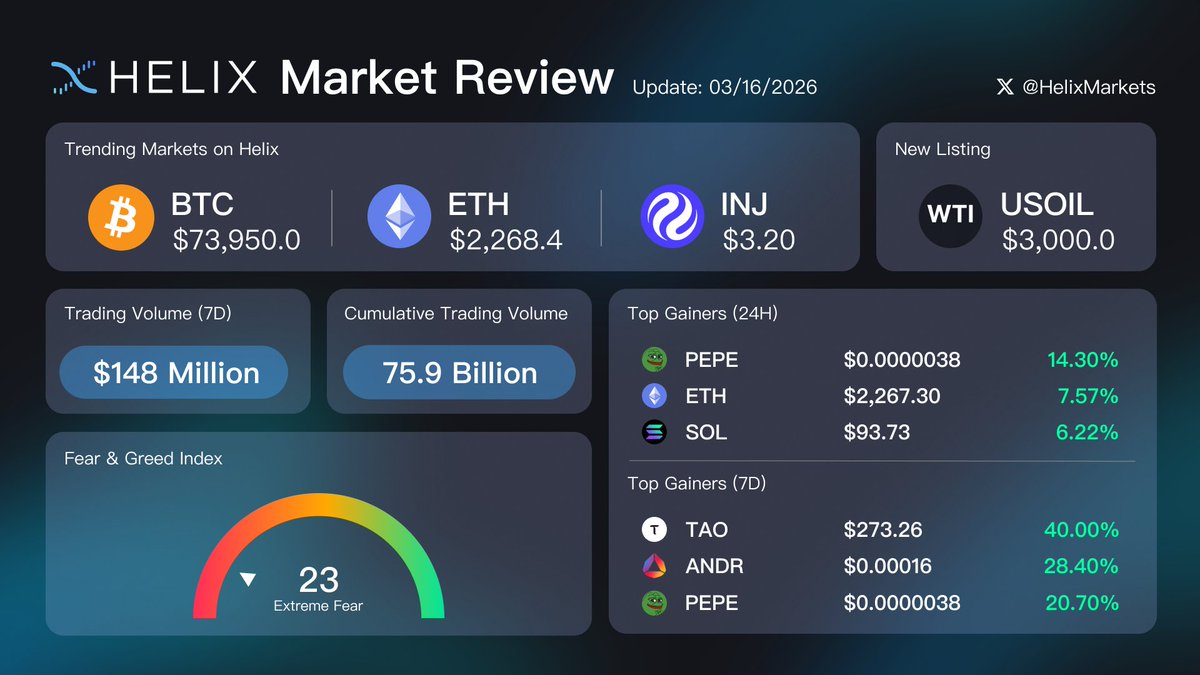Click the ANDR icon in 7D gainers
Image resolution: width=1200 pixels, height=675 pixels.
654,566
